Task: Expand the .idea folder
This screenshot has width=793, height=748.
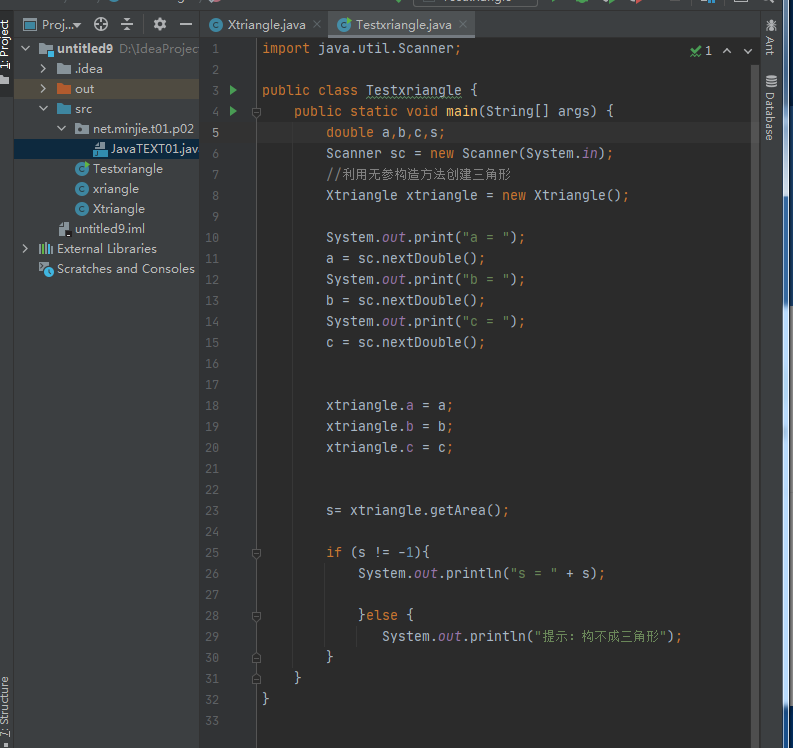Action: coord(43,69)
